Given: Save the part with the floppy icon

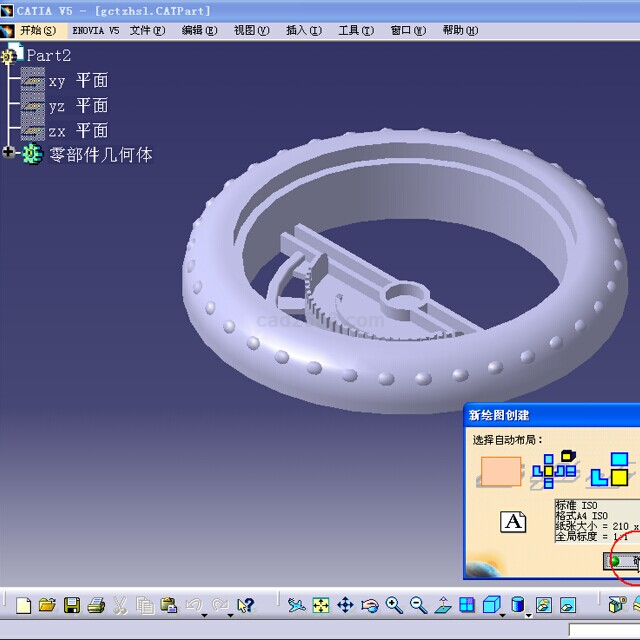Looking at the screenshot, I should (72, 605).
